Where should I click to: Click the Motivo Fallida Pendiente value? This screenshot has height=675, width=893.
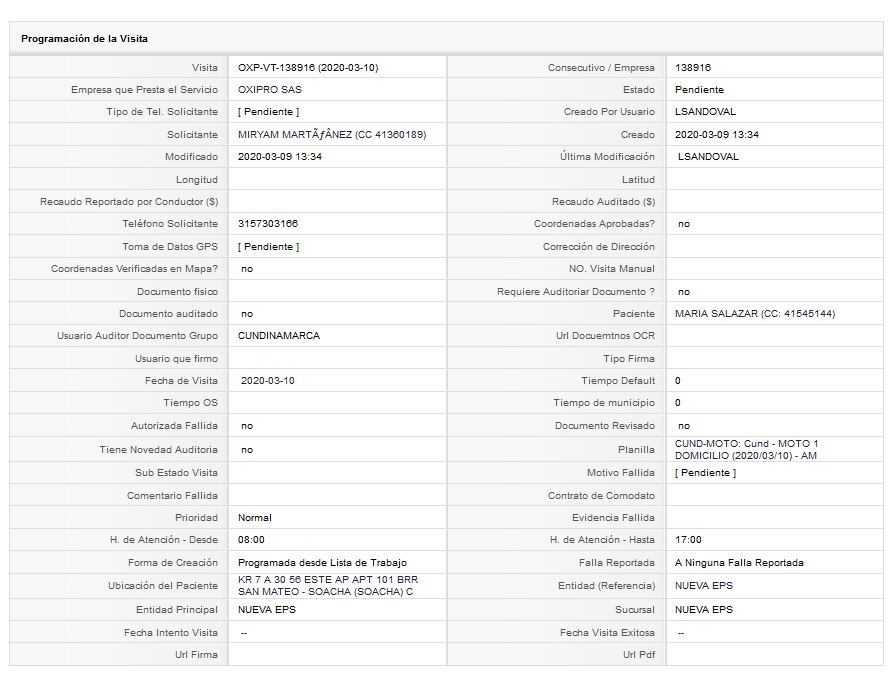[706, 472]
